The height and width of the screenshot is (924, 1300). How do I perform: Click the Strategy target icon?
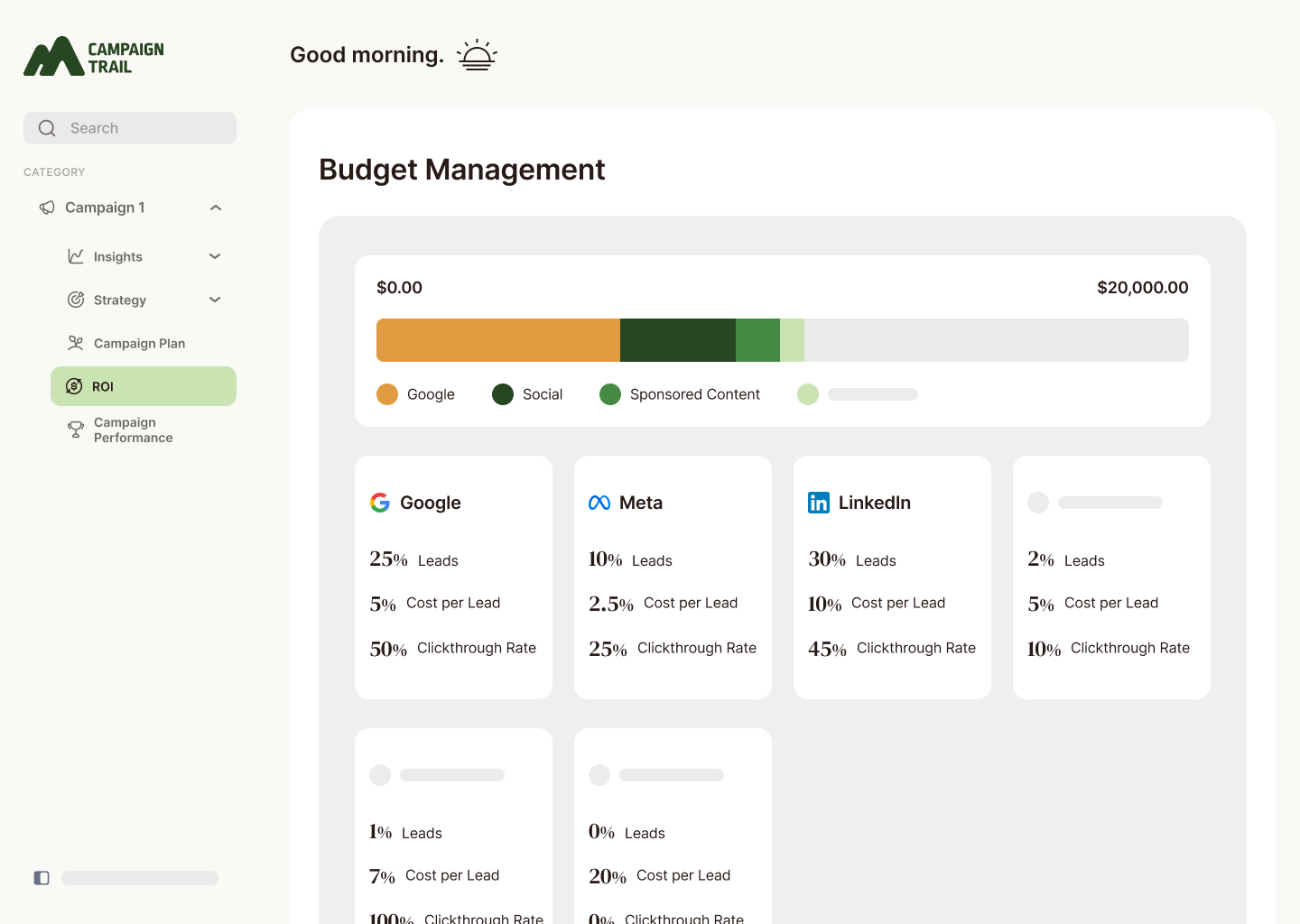pos(76,300)
